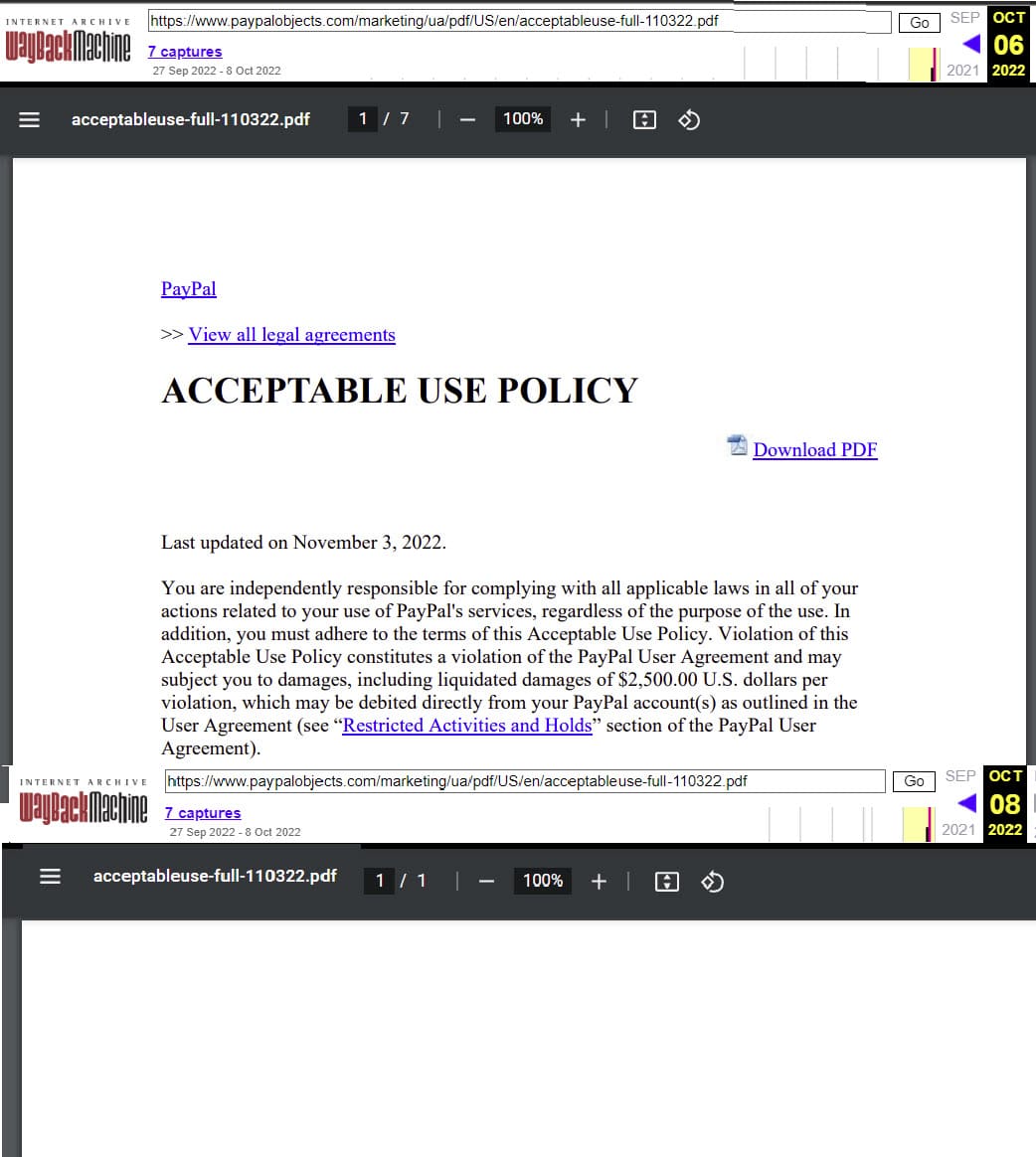The height and width of the screenshot is (1157, 1036).
Task: Select 2021 year in upper timeline
Action: click(963, 71)
